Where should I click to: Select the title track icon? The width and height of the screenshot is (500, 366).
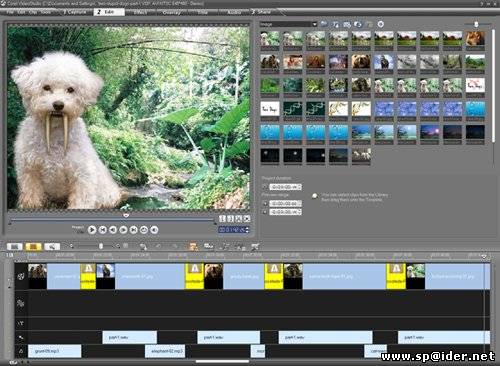tap(21, 323)
